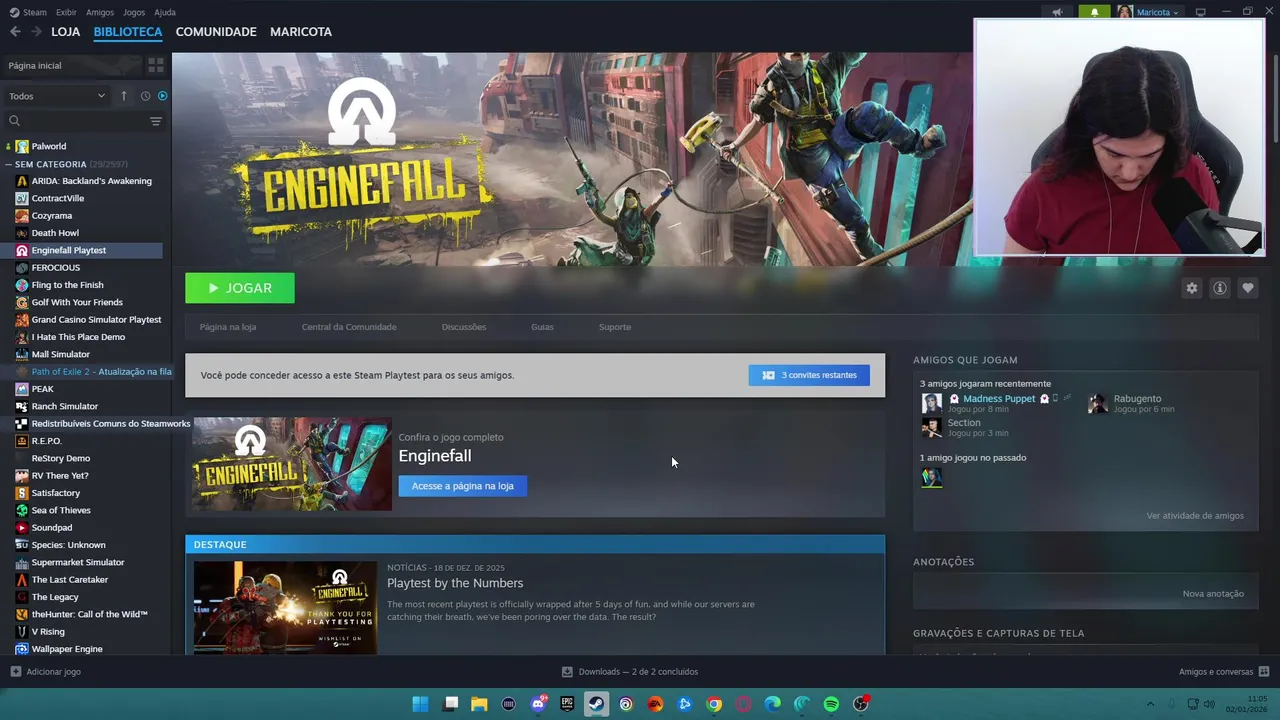Click Nova anotação
Viewport: 1280px width, 720px height.
pyautogui.click(x=1213, y=594)
